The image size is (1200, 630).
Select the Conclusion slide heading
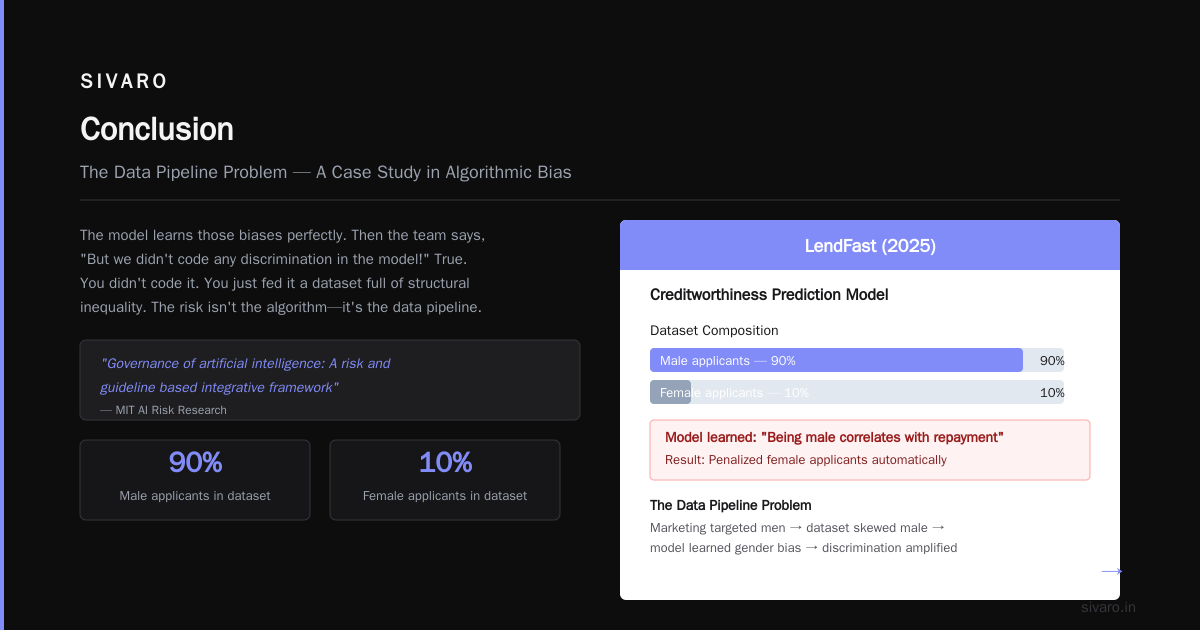point(157,129)
